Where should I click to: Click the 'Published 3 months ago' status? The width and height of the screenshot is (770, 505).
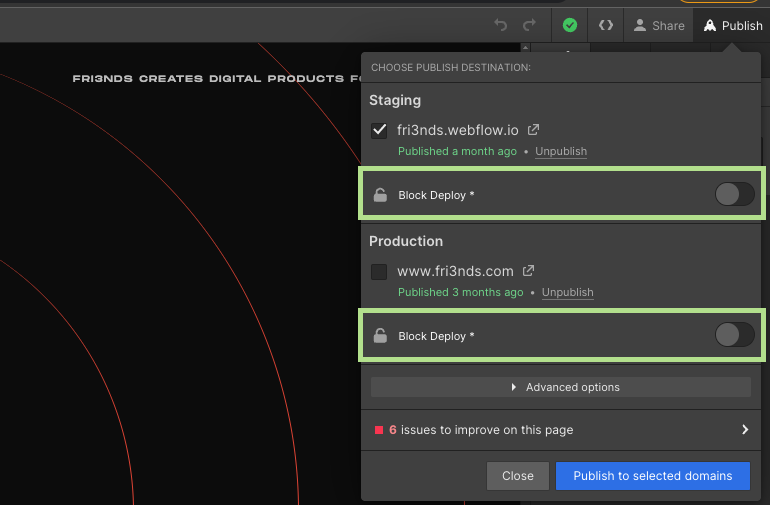[x=460, y=292]
